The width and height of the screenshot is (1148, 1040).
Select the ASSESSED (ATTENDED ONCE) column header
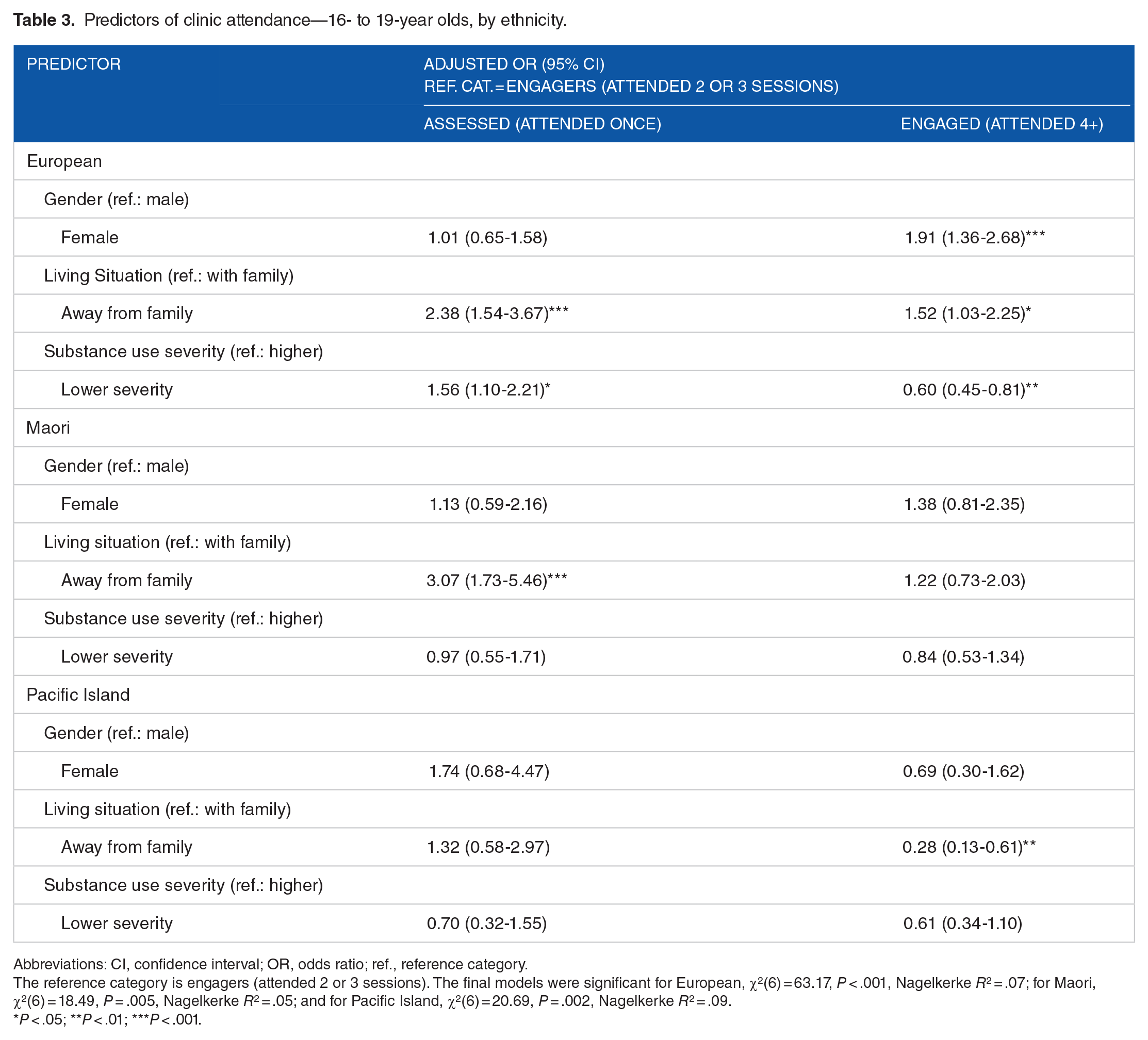[542, 124]
